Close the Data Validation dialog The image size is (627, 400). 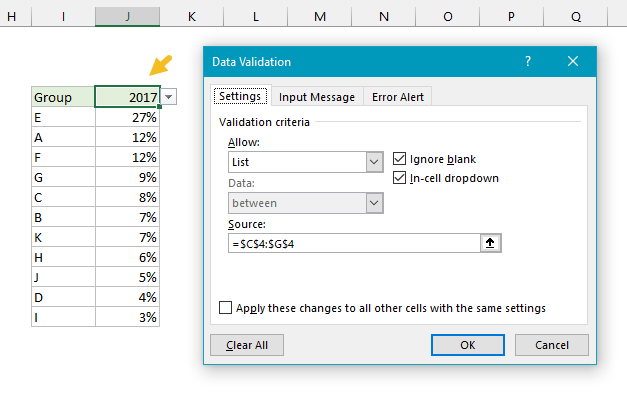(x=573, y=62)
